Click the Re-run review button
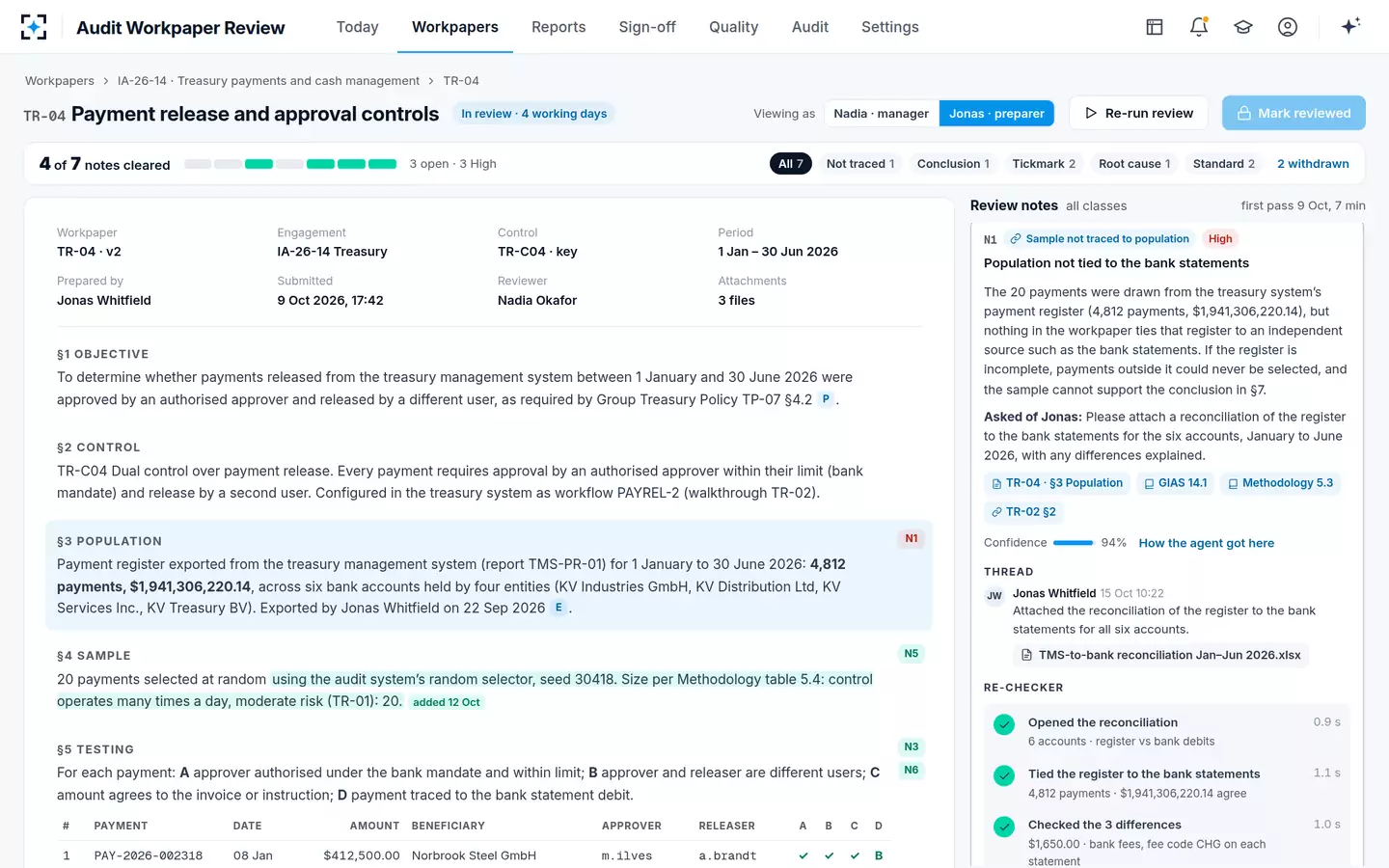The height and width of the screenshot is (868, 1389). pyautogui.click(x=1139, y=113)
